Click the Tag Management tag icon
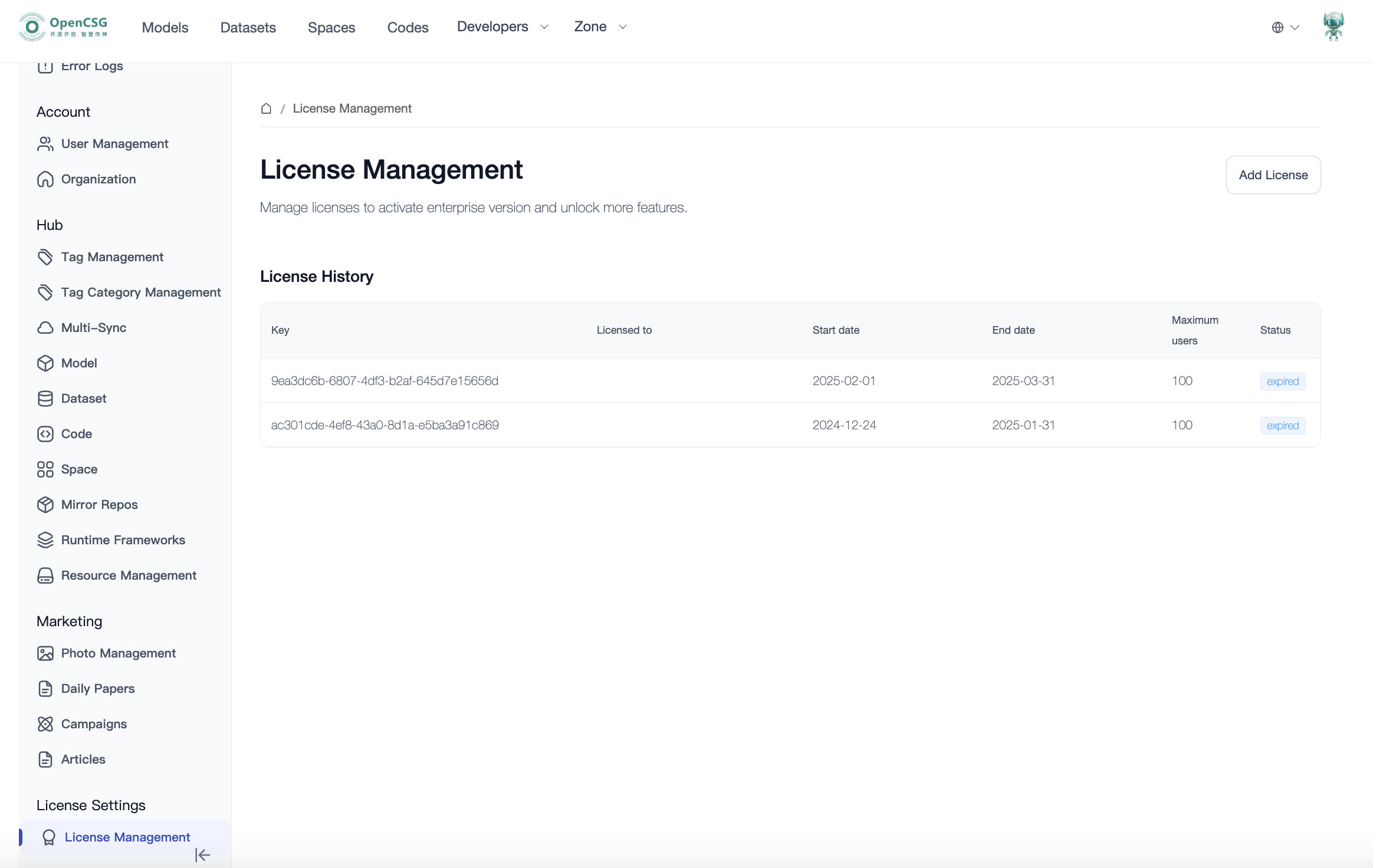Image resolution: width=1373 pixels, height=868 pixels. 45,257
